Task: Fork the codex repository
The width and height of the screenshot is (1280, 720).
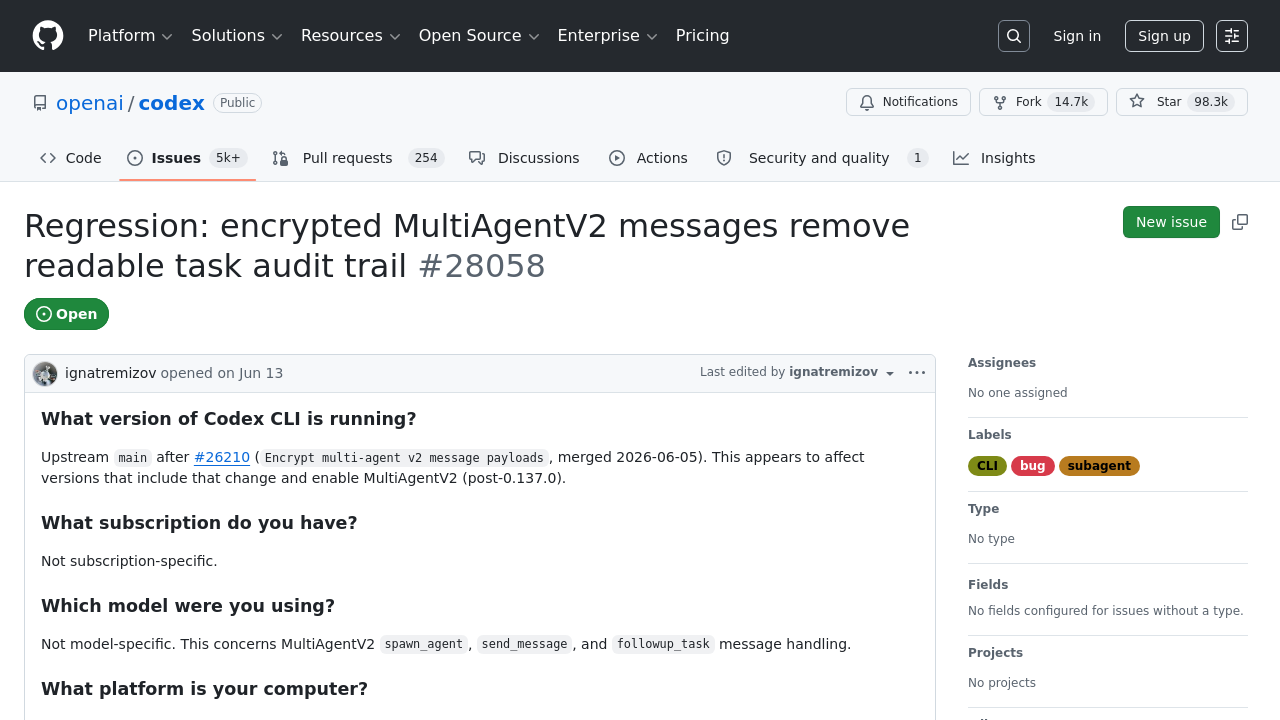Action: pos(1043,102)
